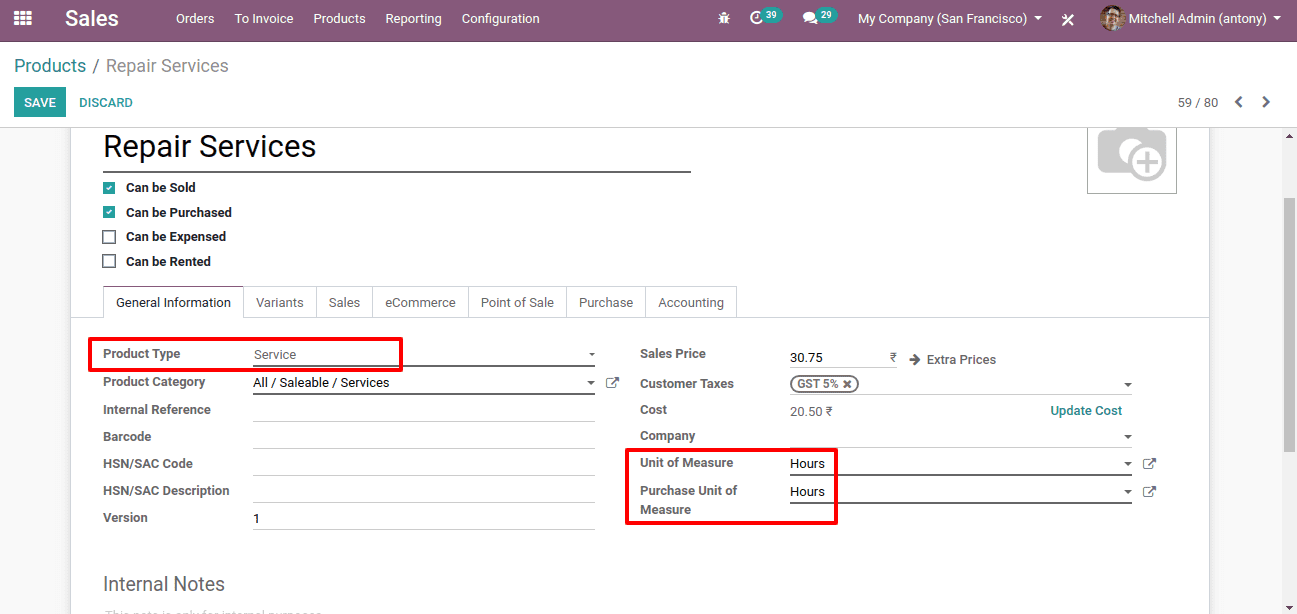Viewport: 1297px width, 614px height.
Task: Open the apps grid menu icon
Action: tap(22, 18)
